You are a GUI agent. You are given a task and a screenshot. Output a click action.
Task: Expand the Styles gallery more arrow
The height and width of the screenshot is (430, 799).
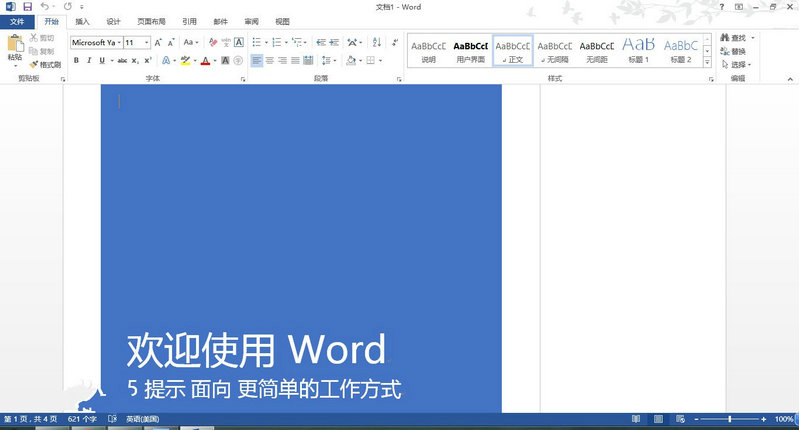[x=708, y=62]
